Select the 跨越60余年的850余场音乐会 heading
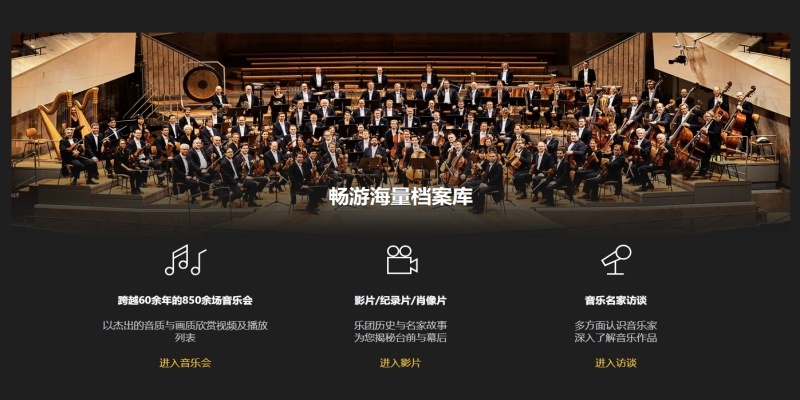 point(185,301)
